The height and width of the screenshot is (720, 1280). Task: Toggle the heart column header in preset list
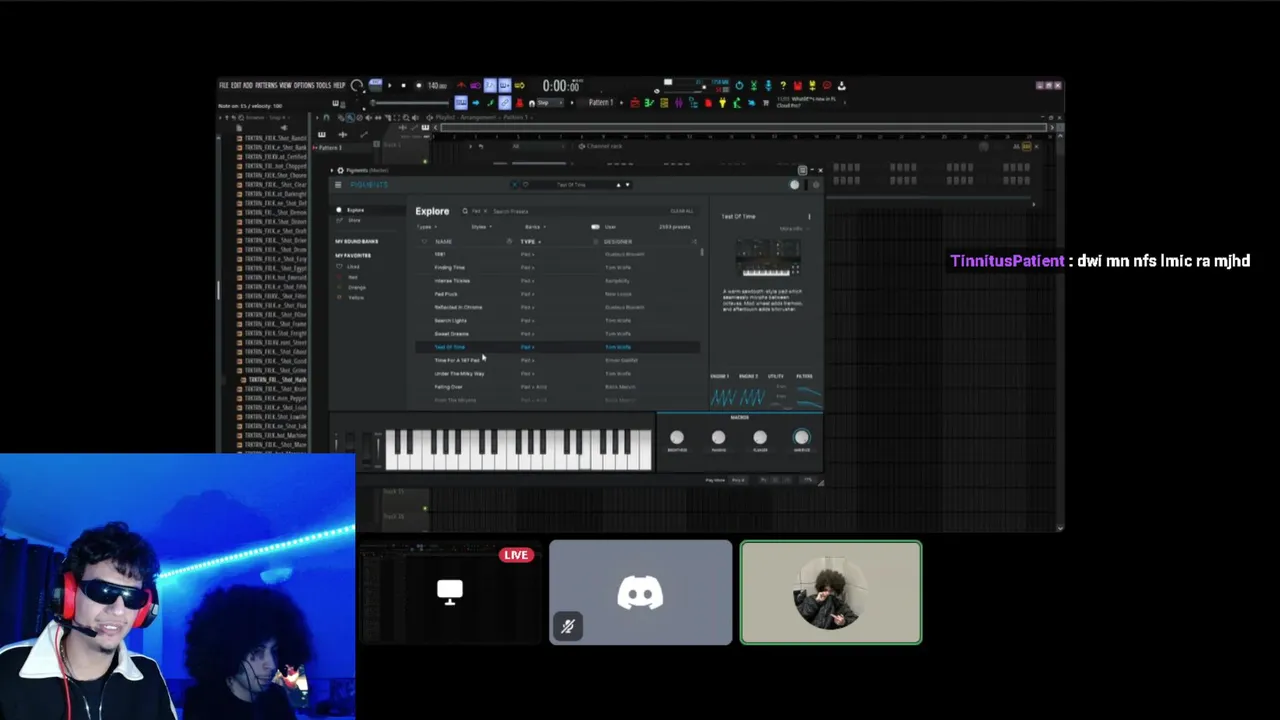pos(424,241)
